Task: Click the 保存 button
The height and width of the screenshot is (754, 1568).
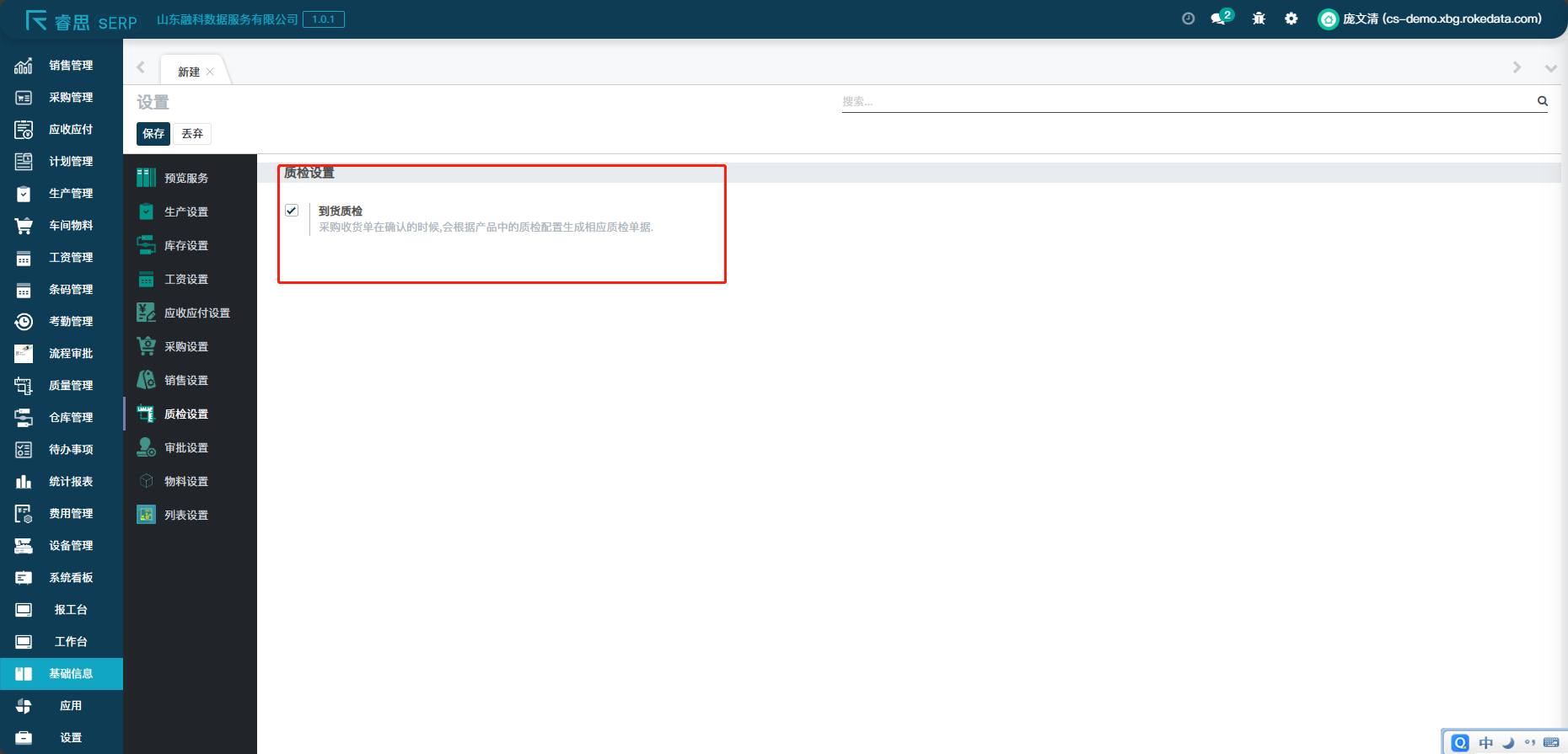Action: pyautogui.click(x=153, y=134)
